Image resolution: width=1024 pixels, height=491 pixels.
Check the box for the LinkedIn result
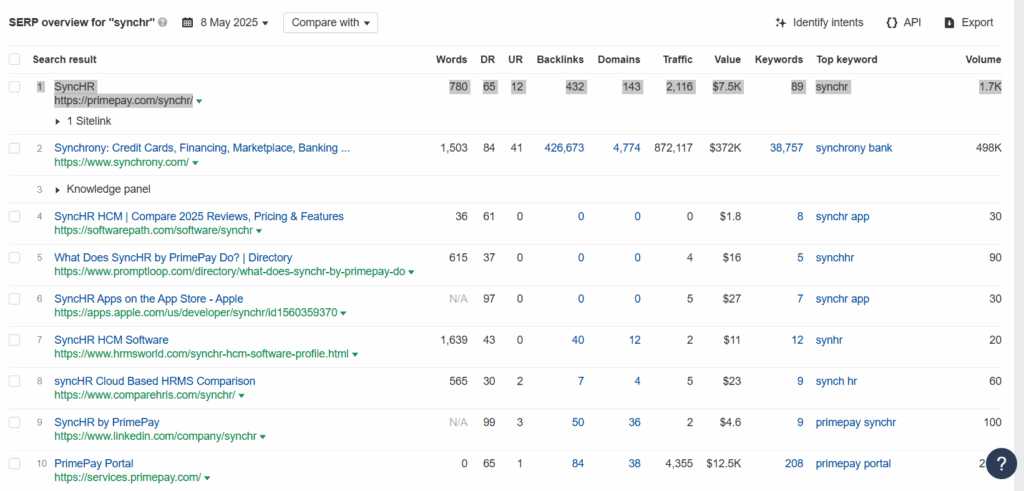pyautogui.click(x=14, y=422)
